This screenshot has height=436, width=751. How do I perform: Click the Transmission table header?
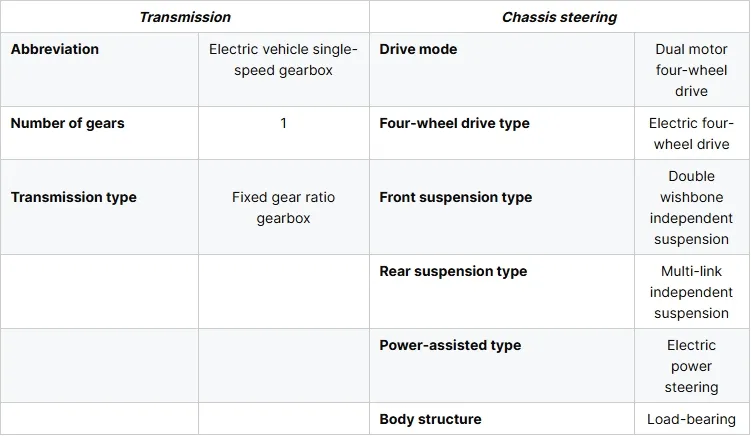coord(185,17)
